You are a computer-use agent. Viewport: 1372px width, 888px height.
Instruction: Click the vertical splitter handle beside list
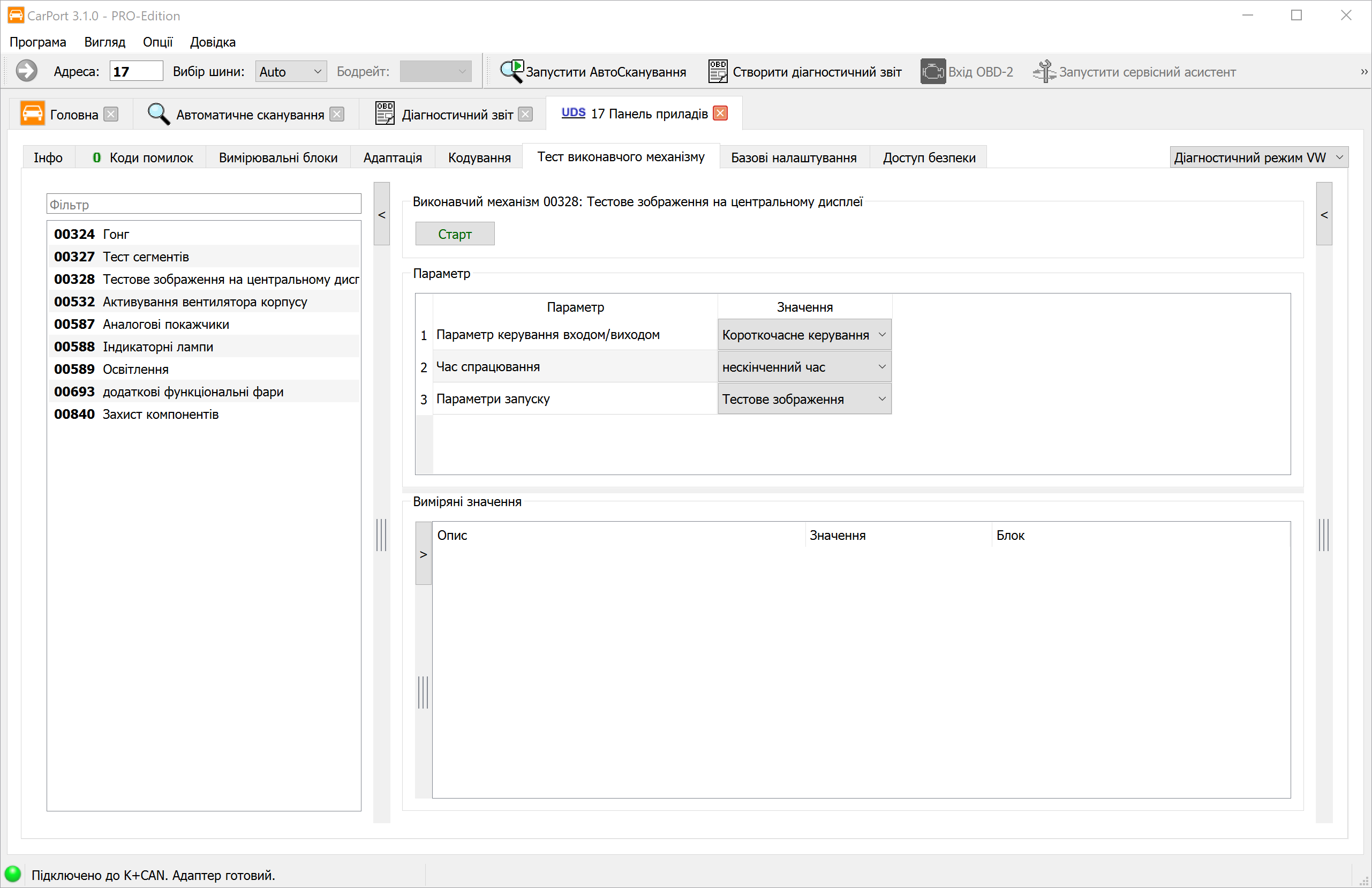382,535
